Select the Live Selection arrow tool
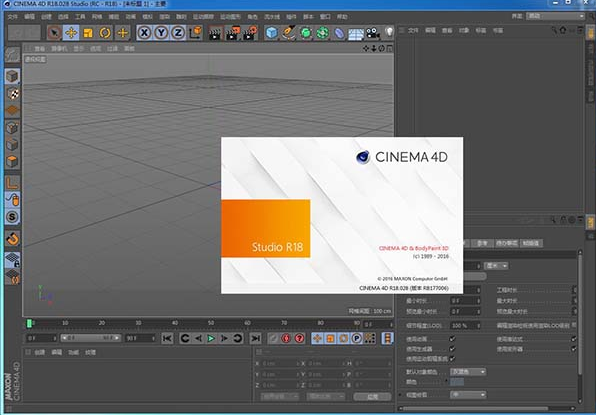The width and height of the screenshot is (596, 415). (x=54, y=33)
